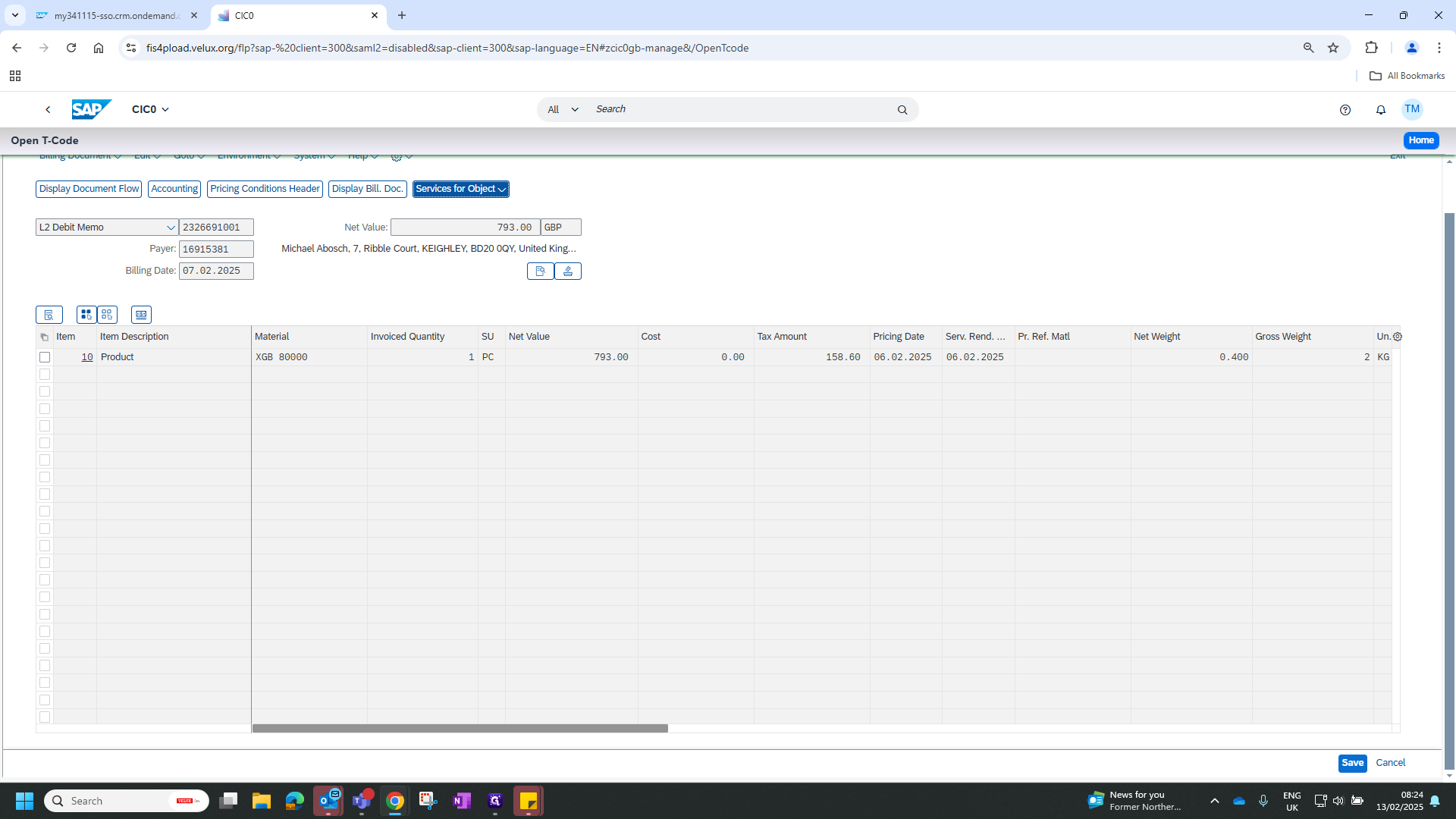Click the SAP search magnifier icon
This screenshot has width=1456, height=819.
[x=902, y=110]
